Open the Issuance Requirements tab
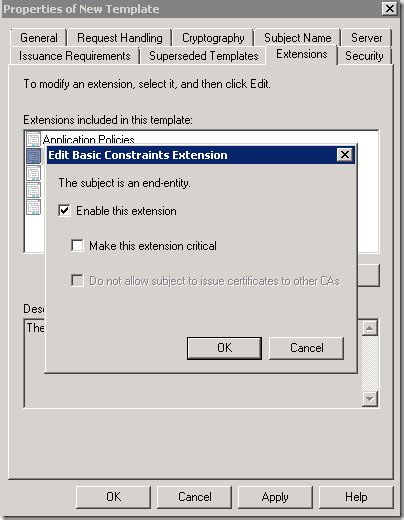This screenshot has height=520, width=404. point(75,56)
